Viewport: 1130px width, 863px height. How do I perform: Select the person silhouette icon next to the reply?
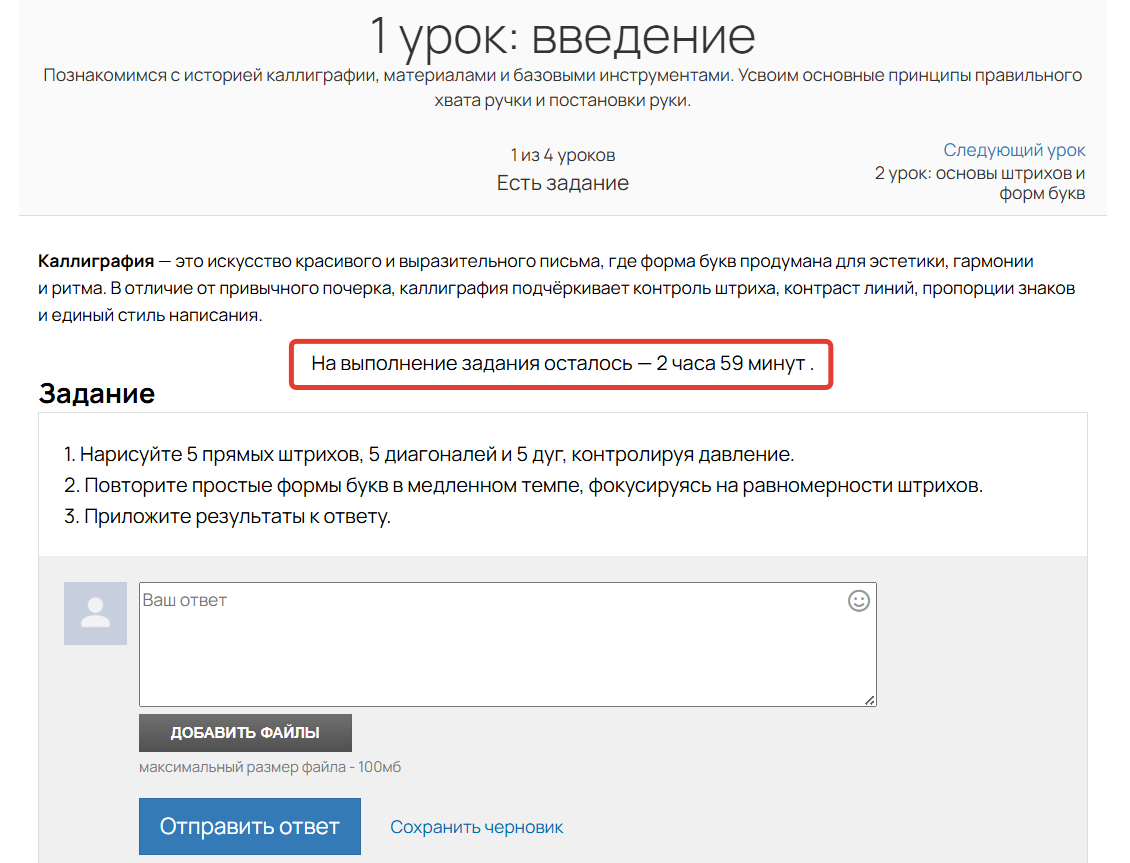[x=95, y=612]
